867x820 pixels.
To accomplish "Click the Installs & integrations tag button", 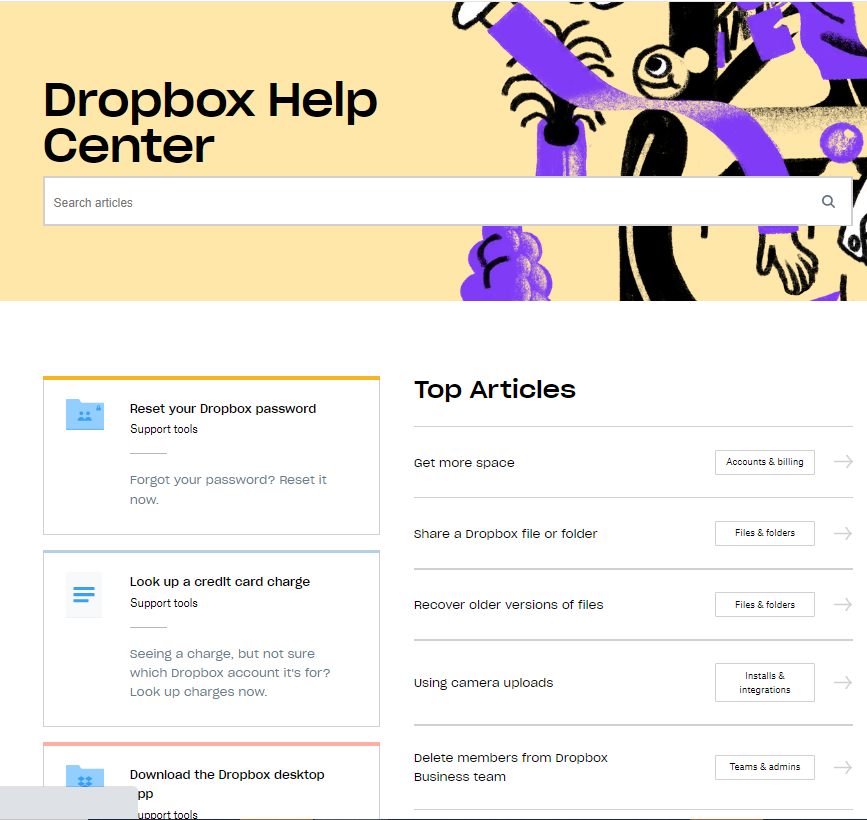I will pos(765,682).
